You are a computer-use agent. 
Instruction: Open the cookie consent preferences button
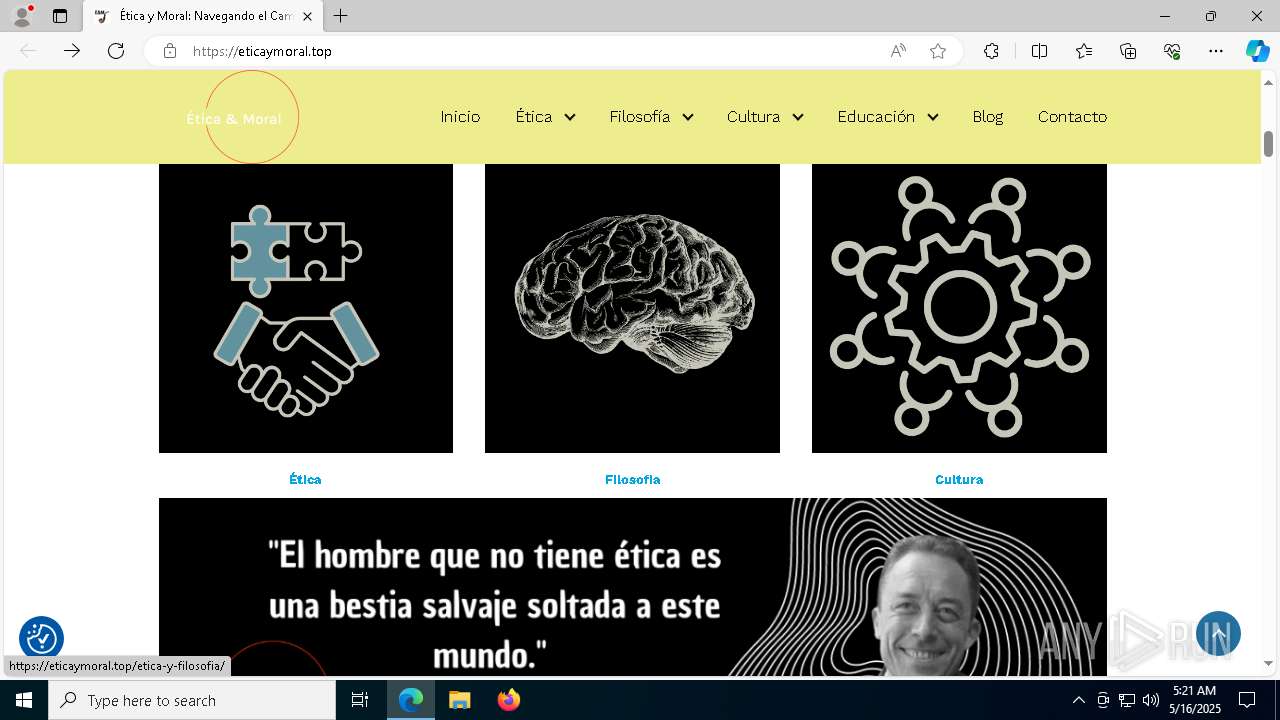click(41, 638)
